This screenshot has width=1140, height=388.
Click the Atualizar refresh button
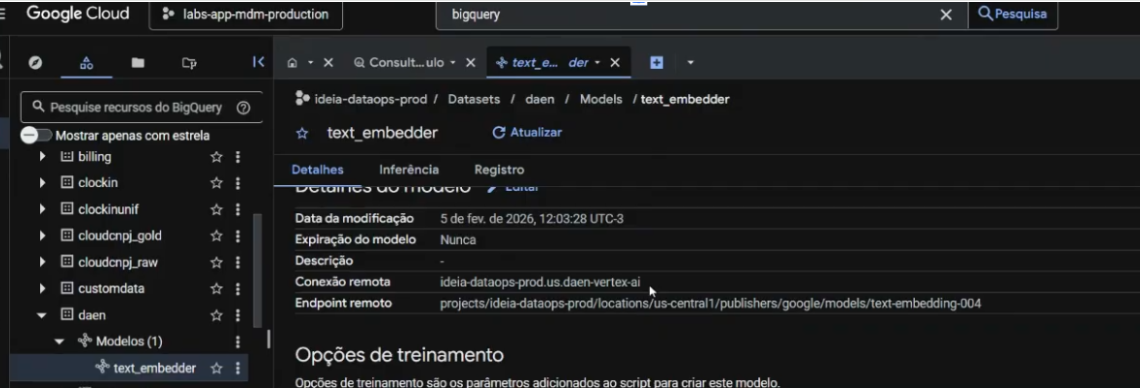pos(527,133)
